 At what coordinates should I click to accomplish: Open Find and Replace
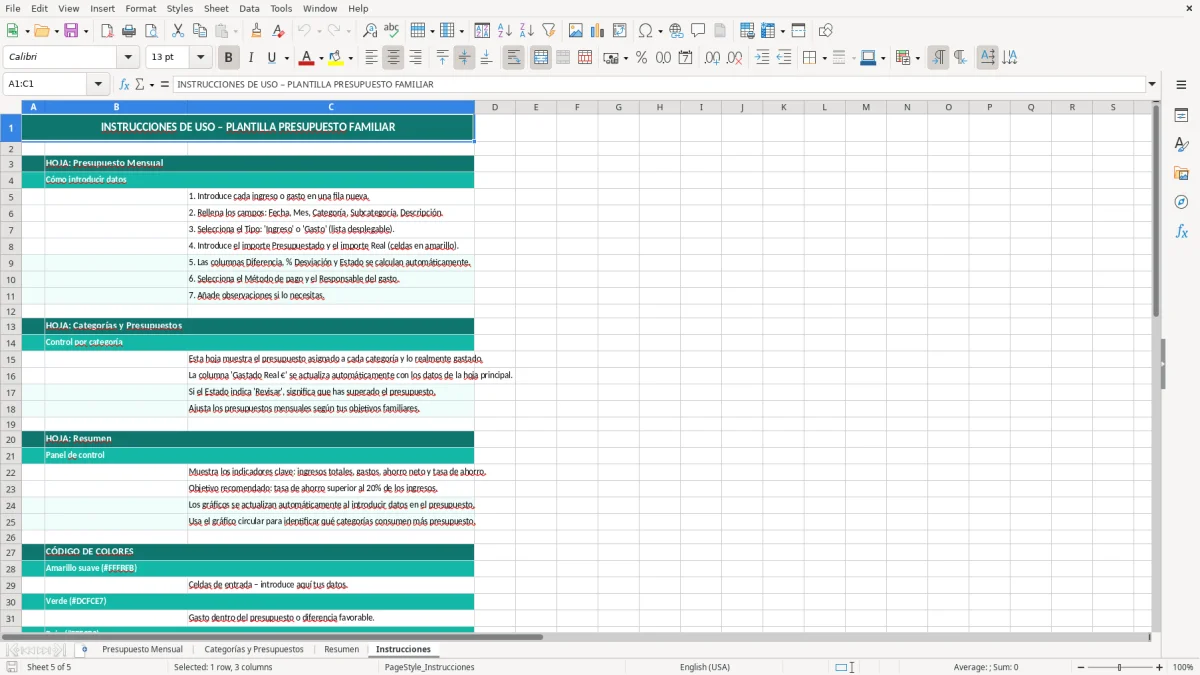tap(370, 31)
